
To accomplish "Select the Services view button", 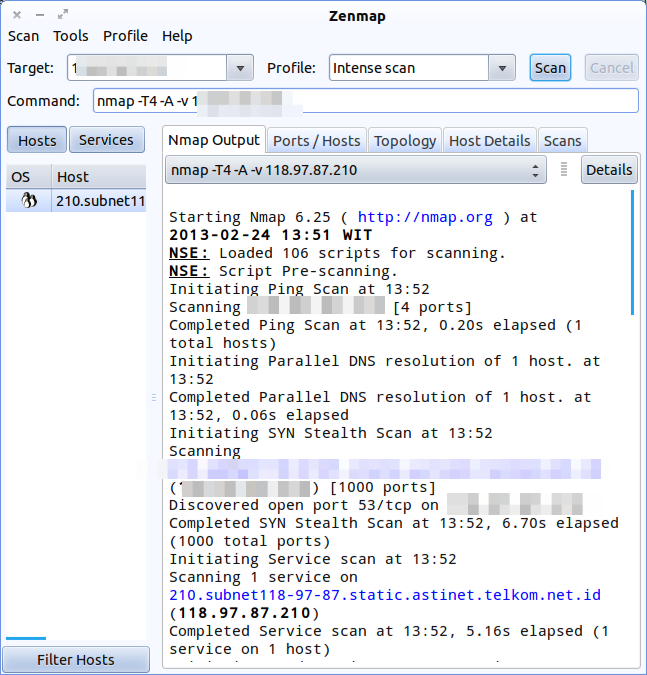I will [106, 140].
